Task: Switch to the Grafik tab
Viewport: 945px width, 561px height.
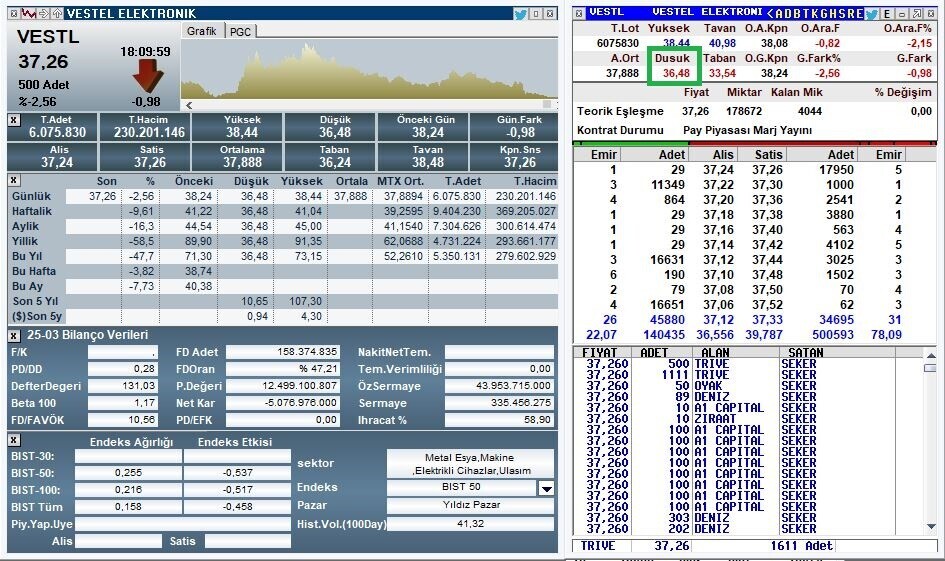Action: (201, 31)
